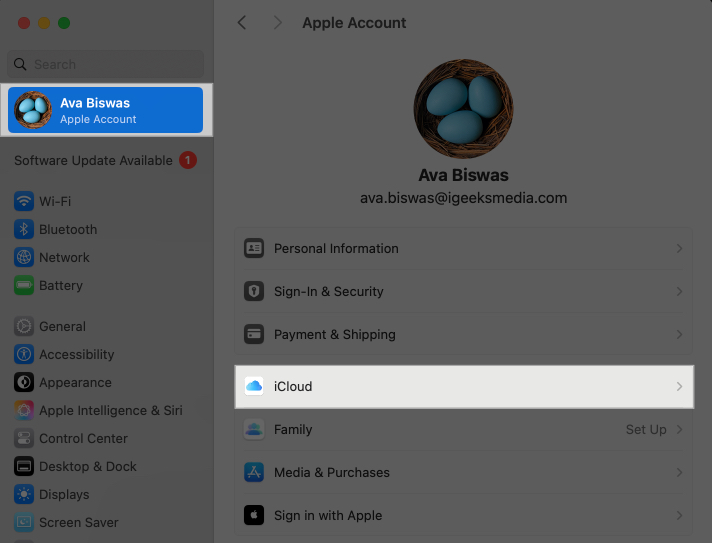Screen dimensions: 712x543
Task: Click the Appearance sidebar icon
Action: pyautogui.click(x=24, y=382)
